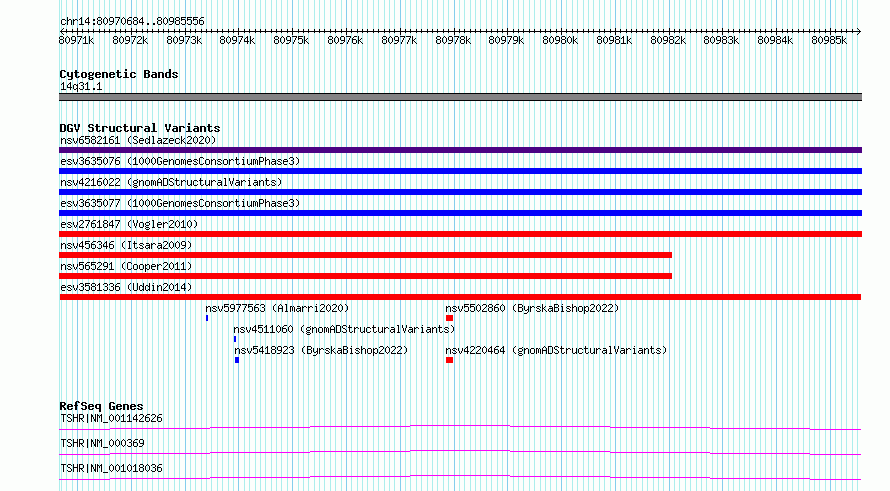Image resolution: width=890 pixels, height=491 pixels.
Task: Select TSHR|NM_000369 gene label
Action: coord(102,443)
